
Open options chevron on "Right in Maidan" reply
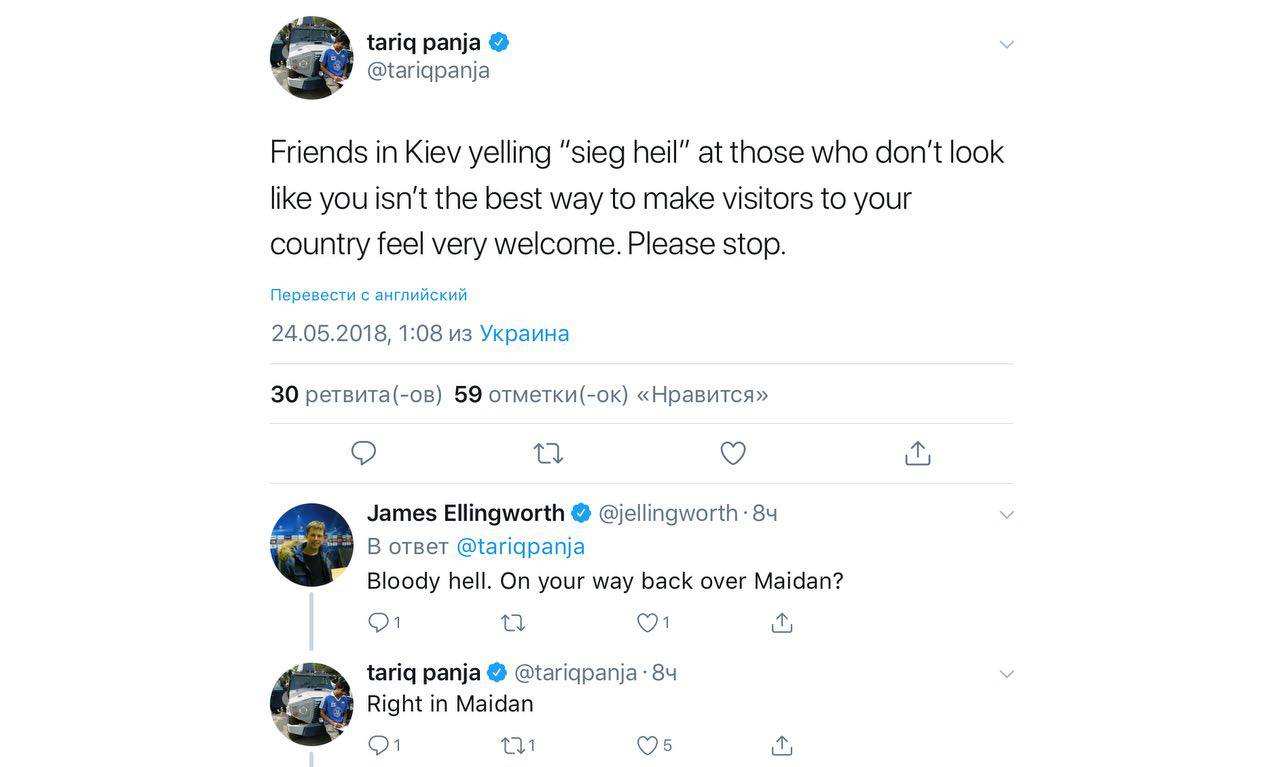1007,674
